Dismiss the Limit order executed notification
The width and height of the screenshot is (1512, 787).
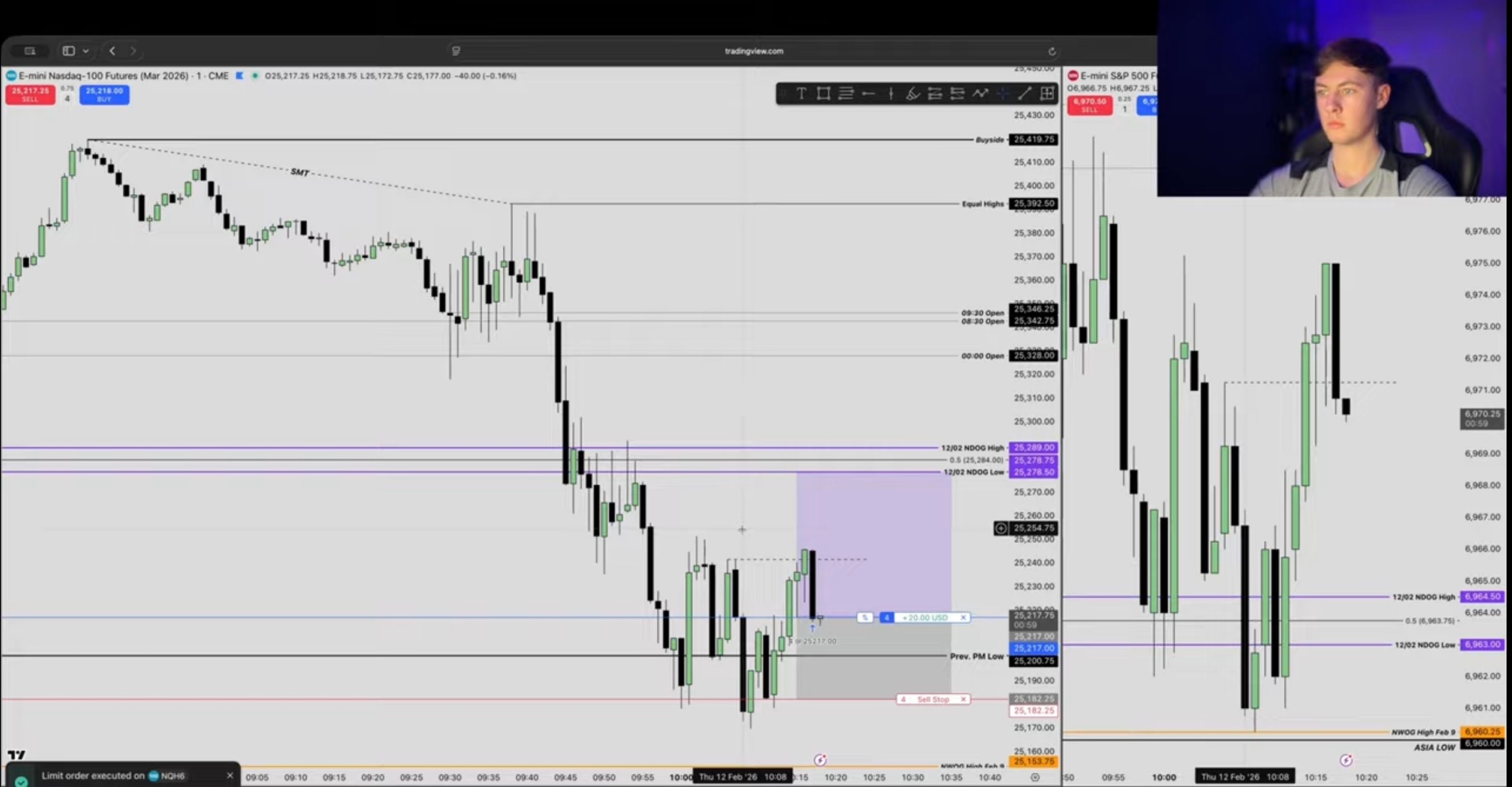pyautogui.click(x=230, y=775)
